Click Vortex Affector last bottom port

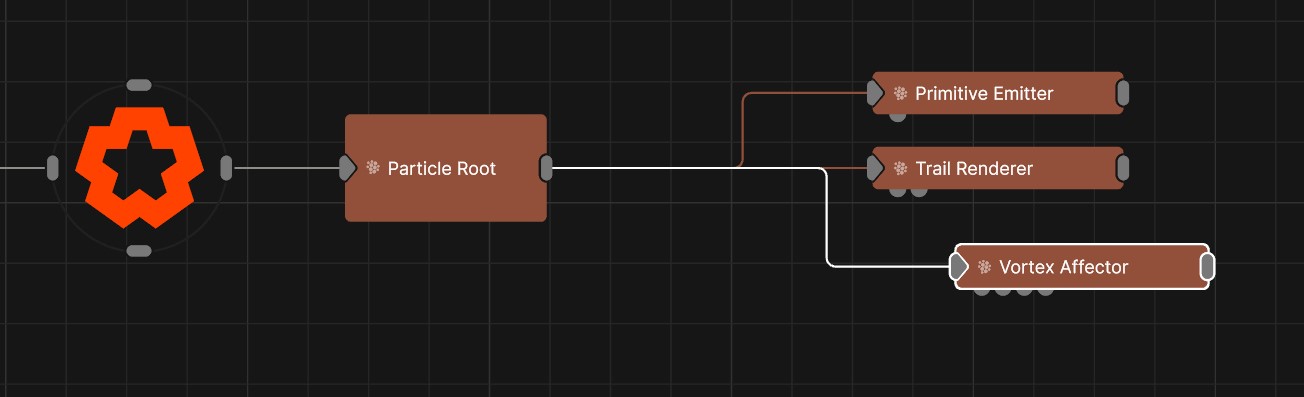click(x=1045, y=291)
